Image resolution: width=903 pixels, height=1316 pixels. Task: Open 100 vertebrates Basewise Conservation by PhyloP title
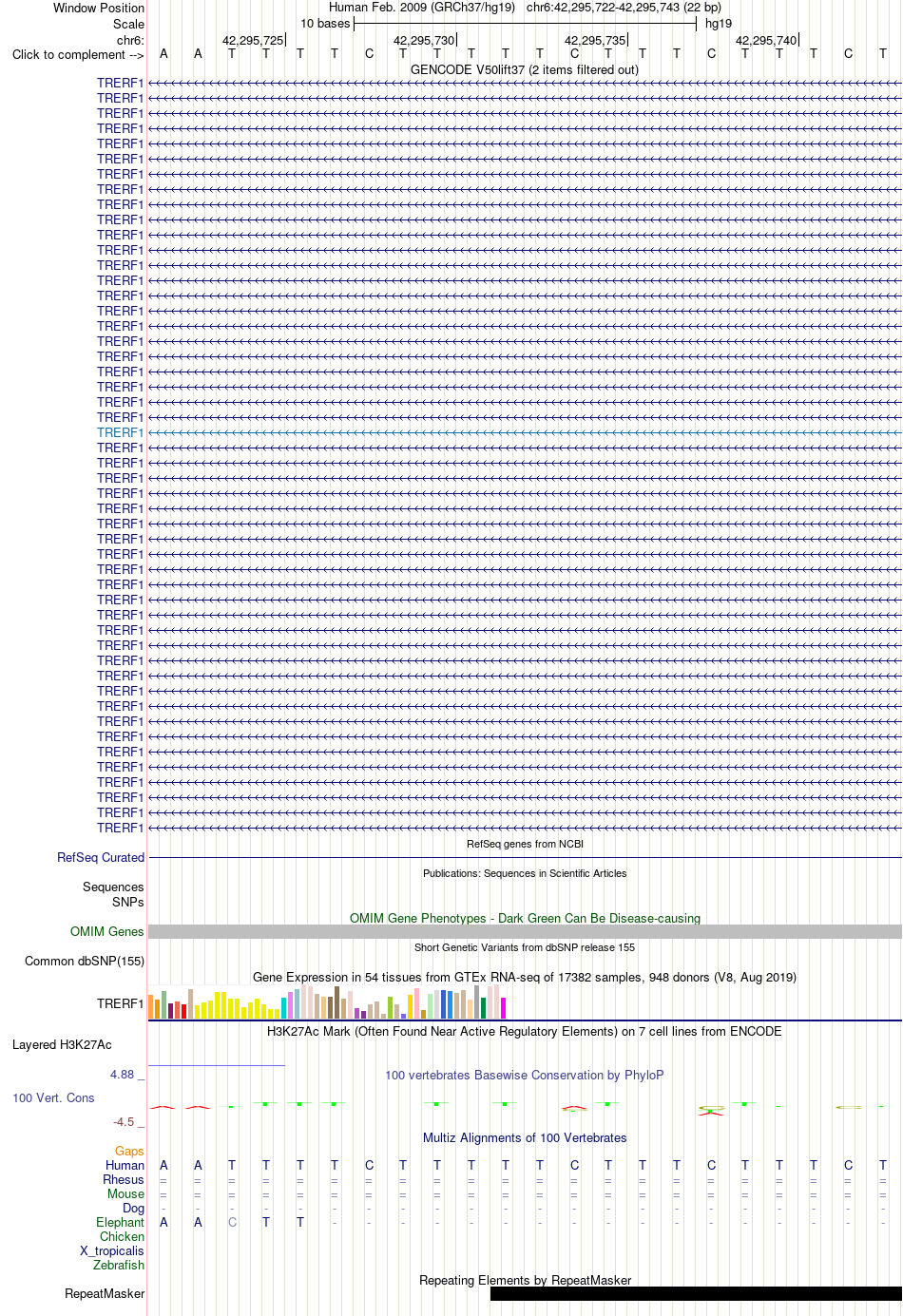[x=525, y=1075]
